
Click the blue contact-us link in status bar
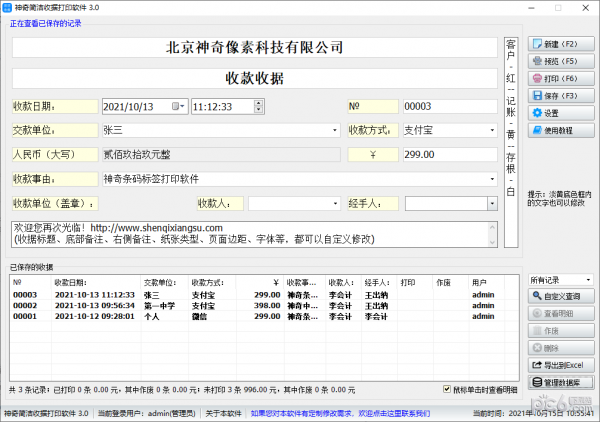click(x=340, y=414)
